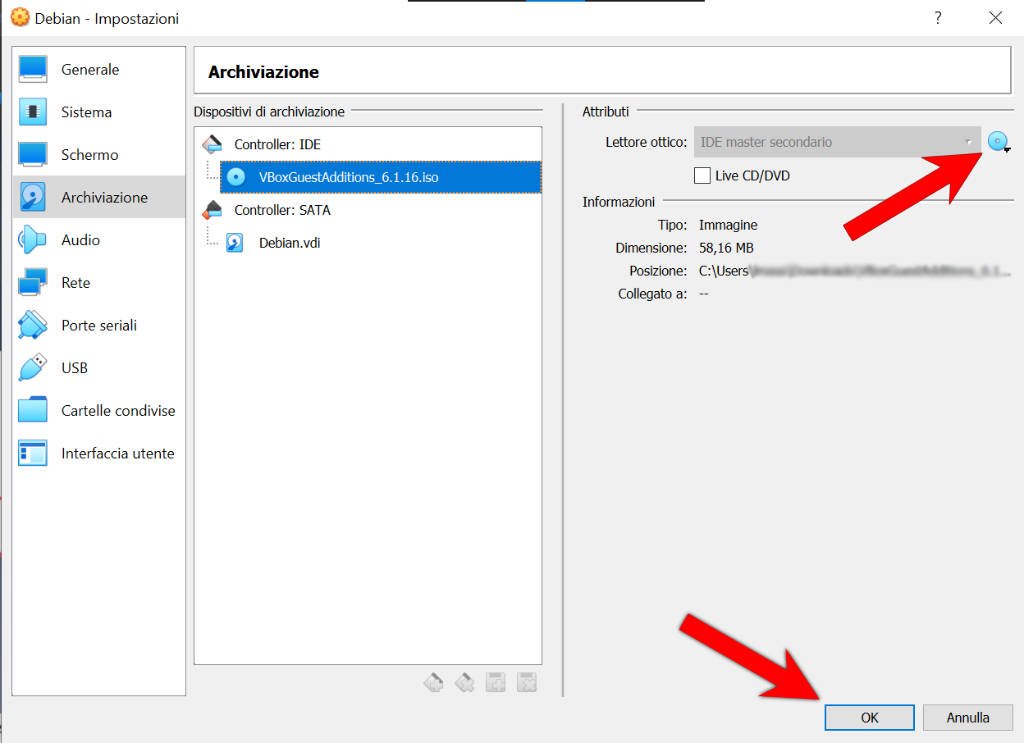Close the Debian - Impostazioni dialog
The width and height of the screenshot is (1024, 743).
point(995,18)
